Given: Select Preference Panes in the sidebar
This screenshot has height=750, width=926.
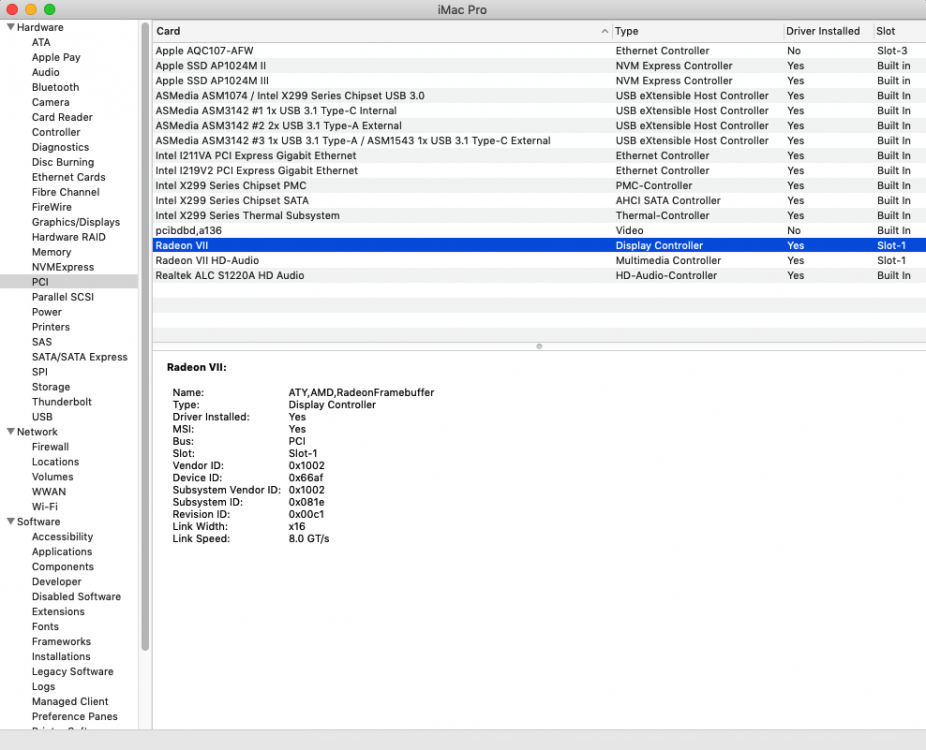Looking at the screenshot, I should pyautogui.click(x=74, y=716).
